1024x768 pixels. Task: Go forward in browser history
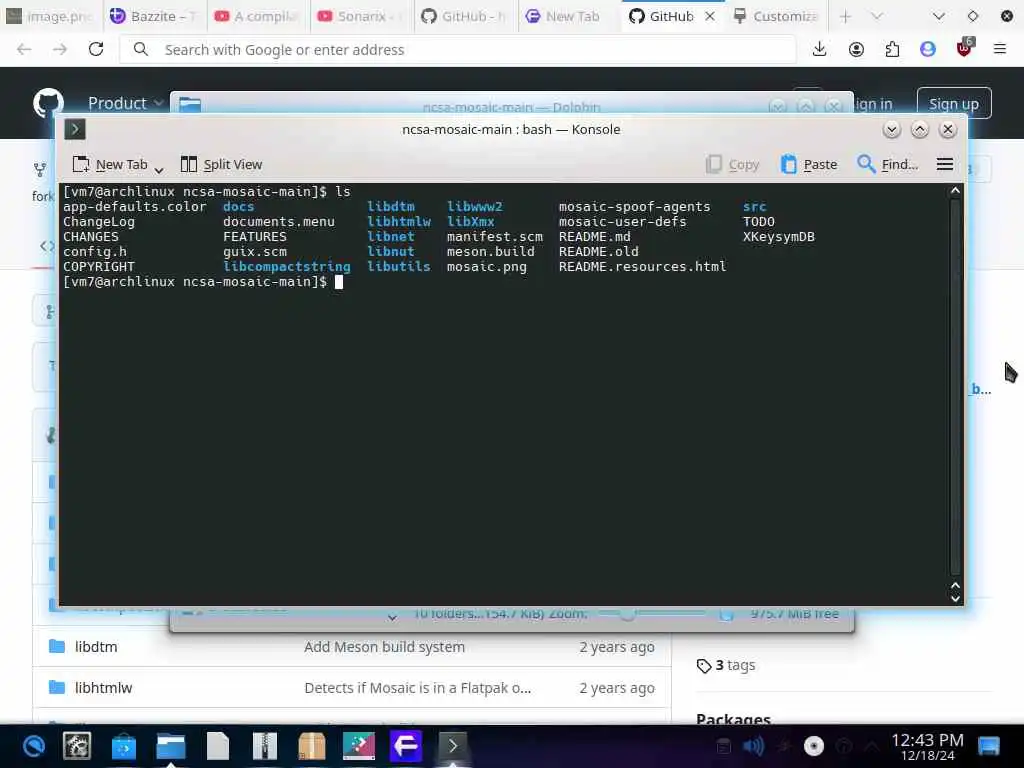[60, 50]
